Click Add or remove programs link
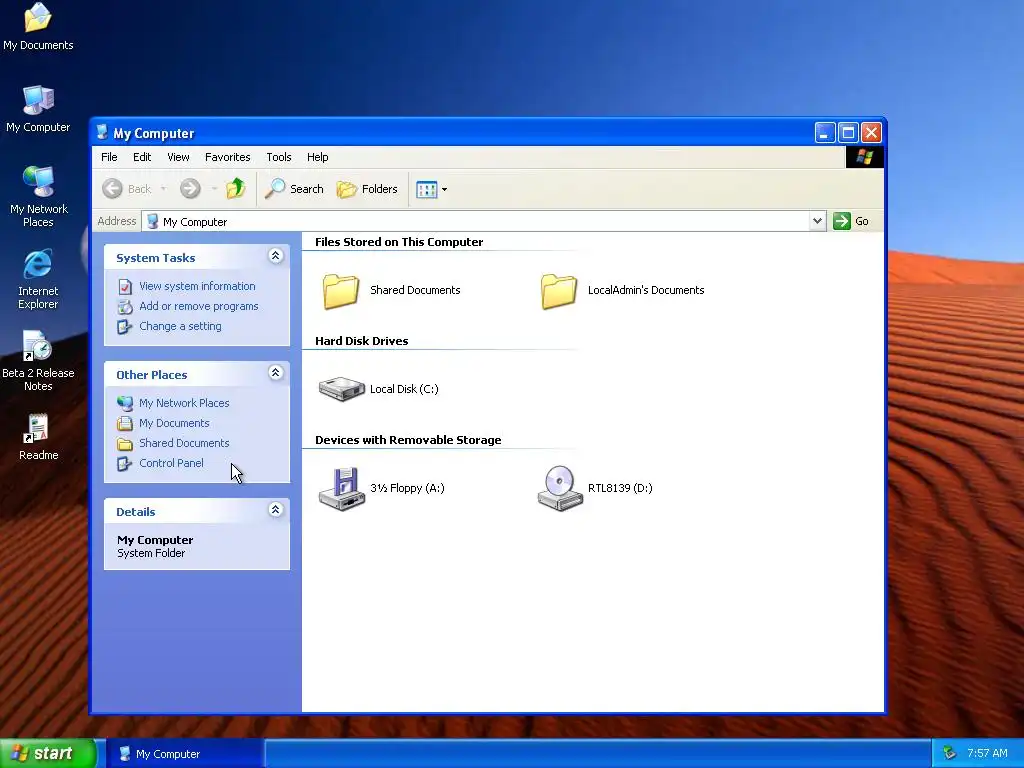Screen dimensions: 1024x768 click(199, 306)
